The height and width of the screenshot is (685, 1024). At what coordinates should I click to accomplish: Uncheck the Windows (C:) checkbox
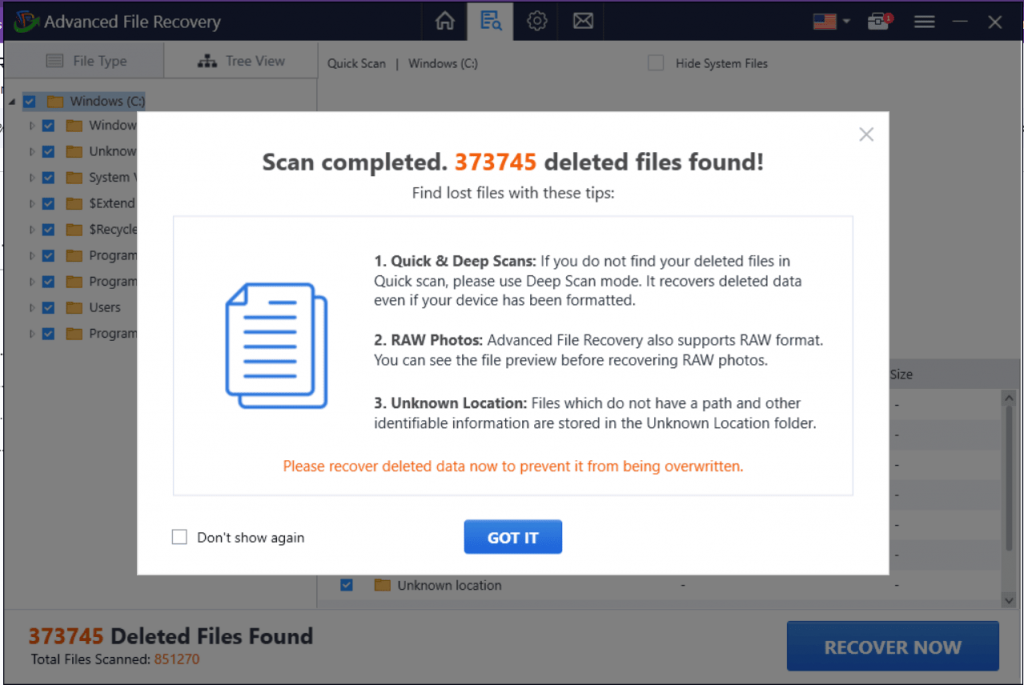29,100
